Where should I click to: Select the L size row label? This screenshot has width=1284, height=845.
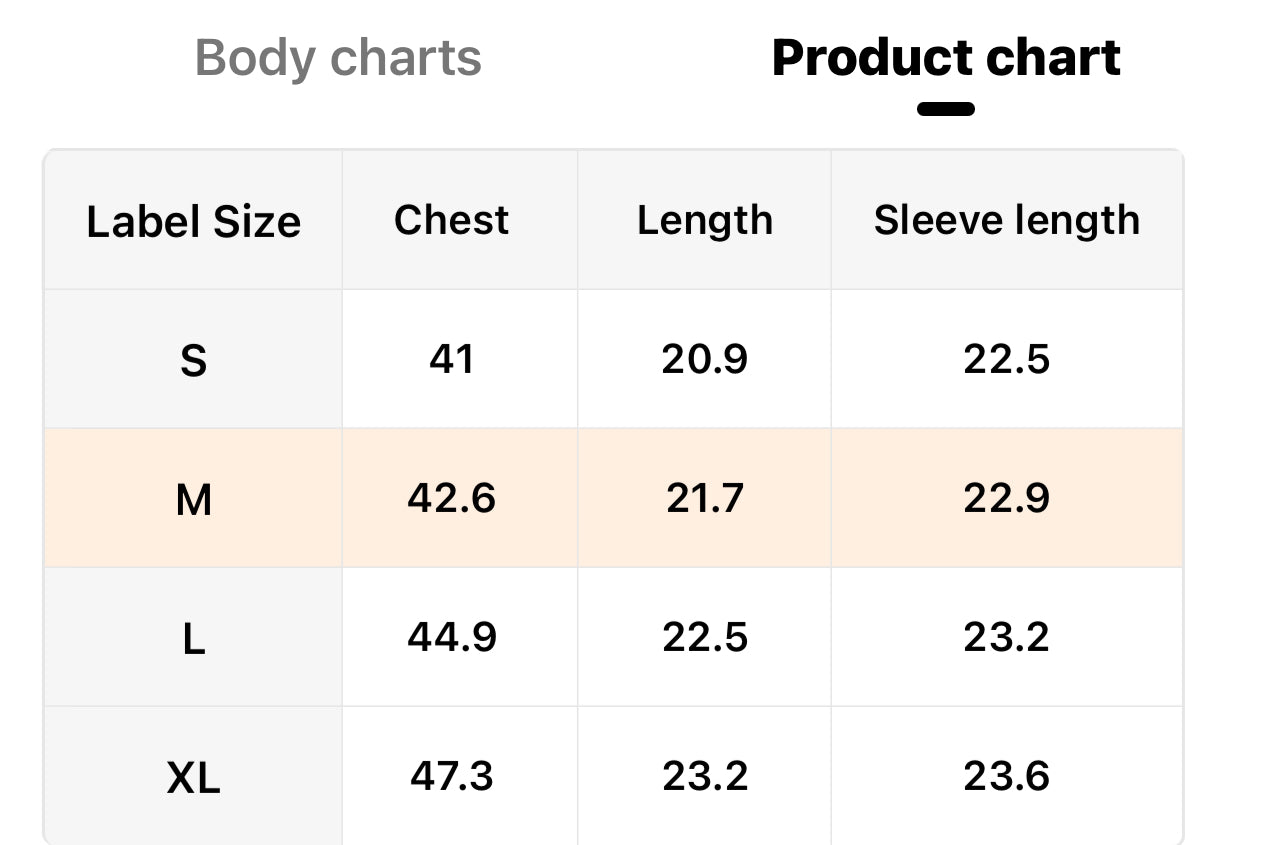point(193,637)
